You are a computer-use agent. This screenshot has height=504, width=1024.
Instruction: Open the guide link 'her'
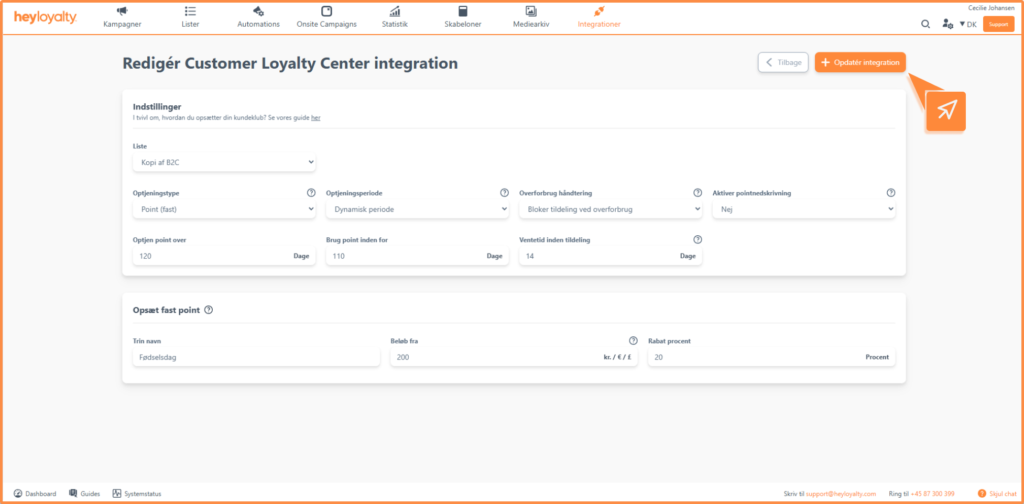pyautogui.click(x=315, y=118)
